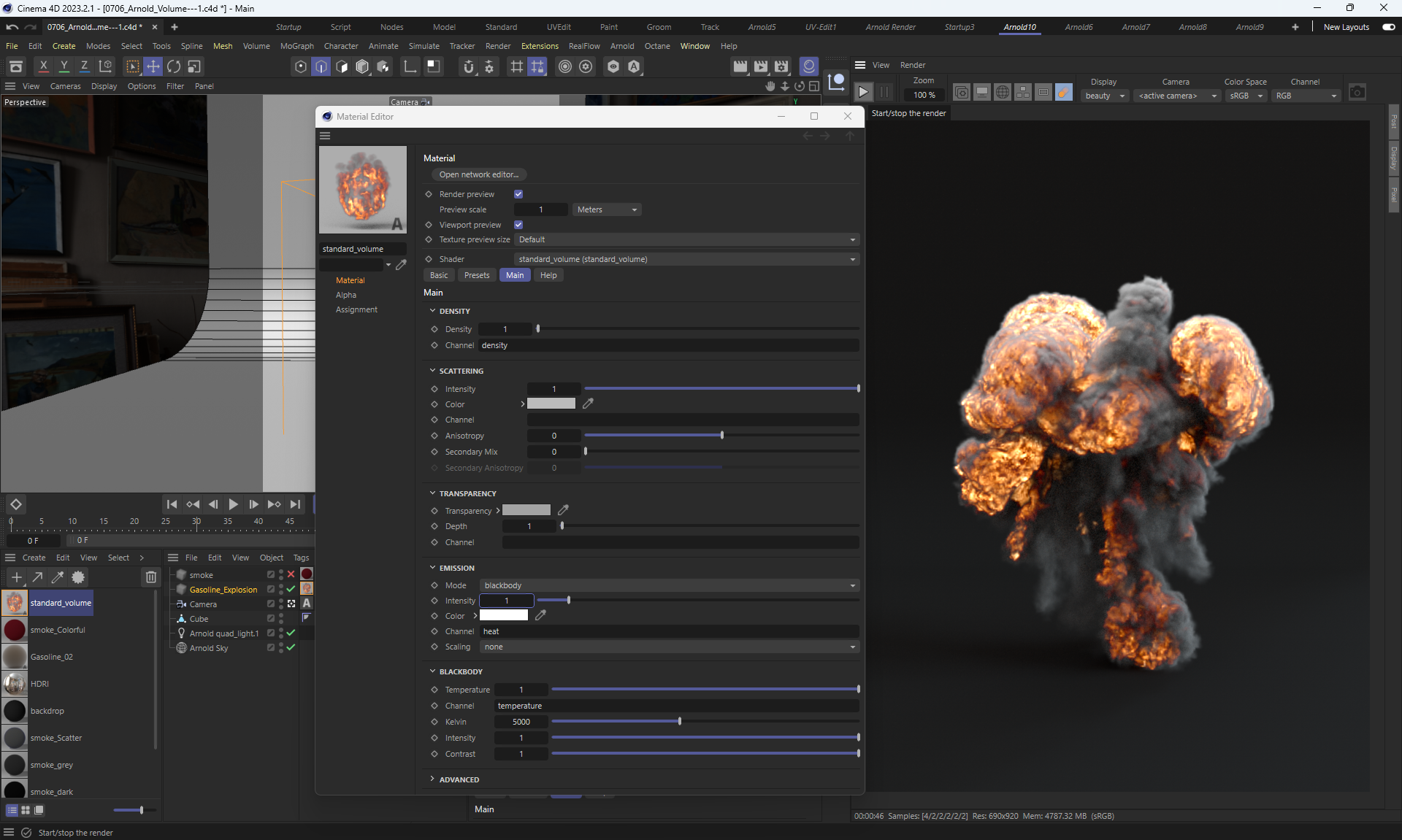This screenshot has height=840, width=1402.
Task: Delete selected material with the trash icon
Action: point(151,577)
